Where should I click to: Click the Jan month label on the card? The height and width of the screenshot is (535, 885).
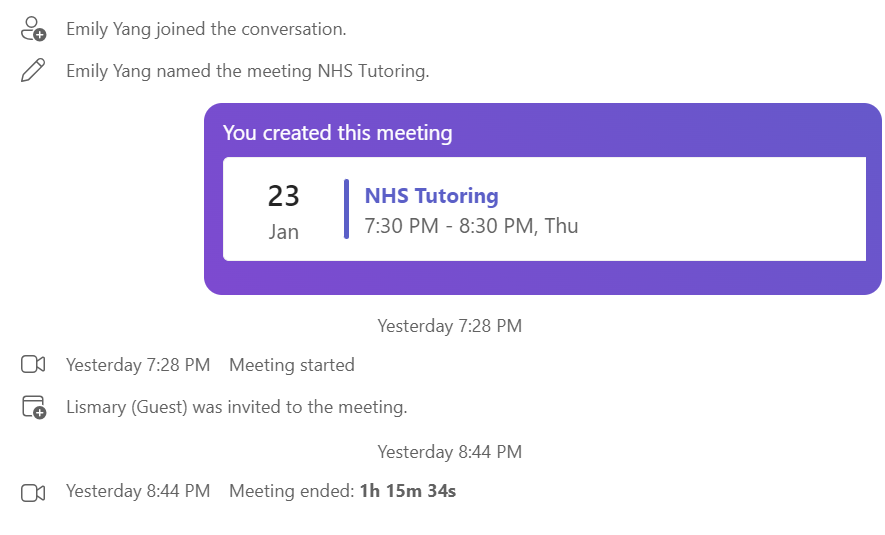pyautogui.click(x=284, y=232)
